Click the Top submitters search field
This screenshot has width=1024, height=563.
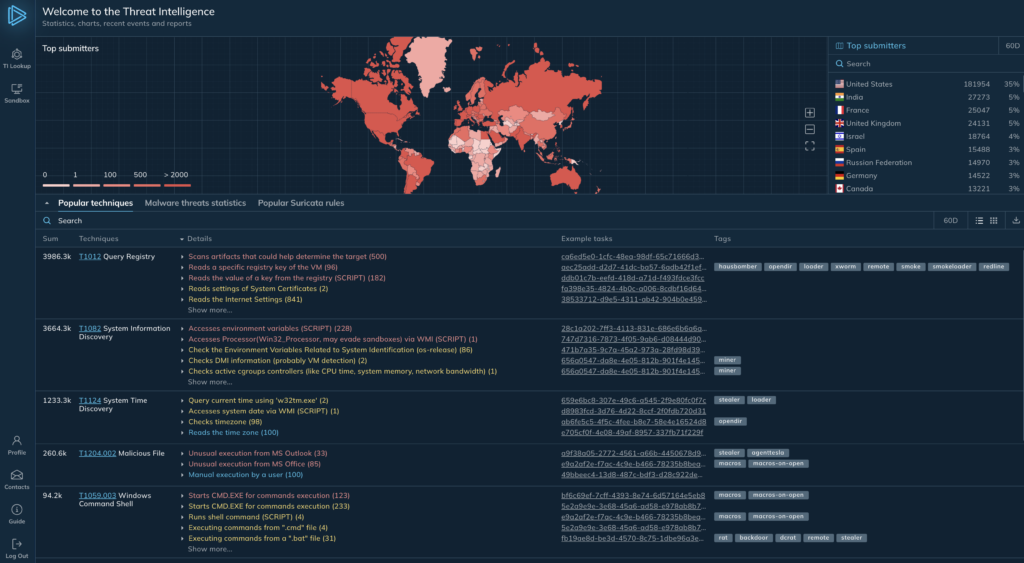coord(925,64)
